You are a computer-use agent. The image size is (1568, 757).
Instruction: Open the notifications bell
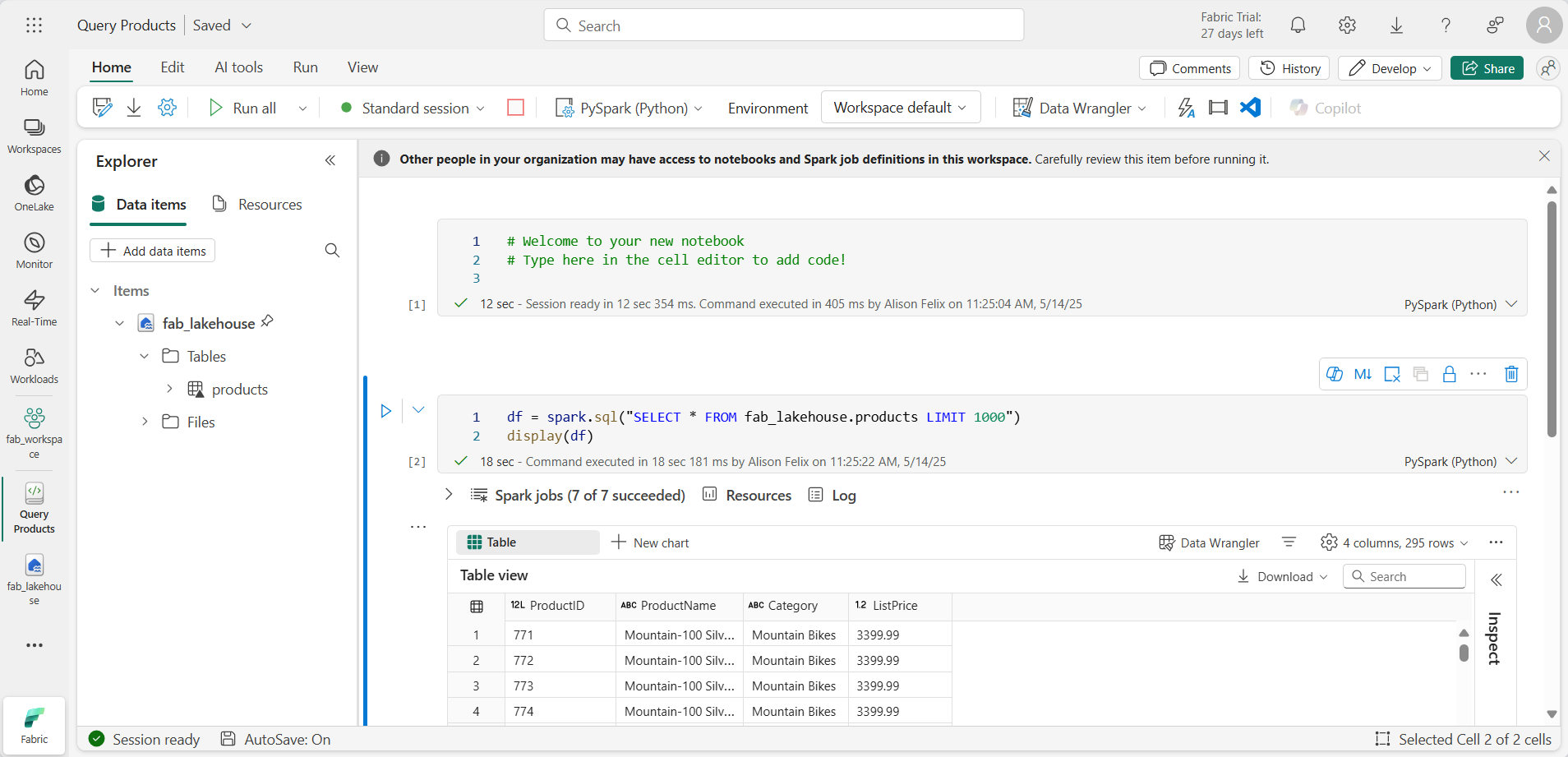coord(1298,25)
